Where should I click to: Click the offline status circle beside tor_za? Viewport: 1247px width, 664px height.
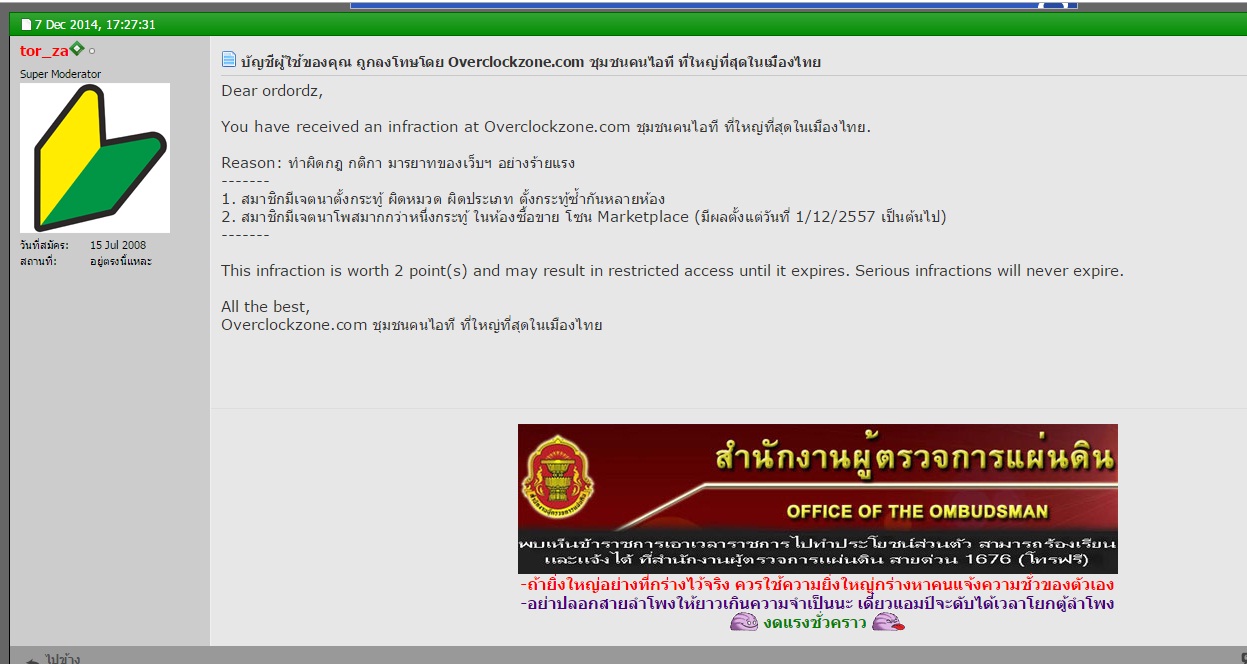click(92, 51)
